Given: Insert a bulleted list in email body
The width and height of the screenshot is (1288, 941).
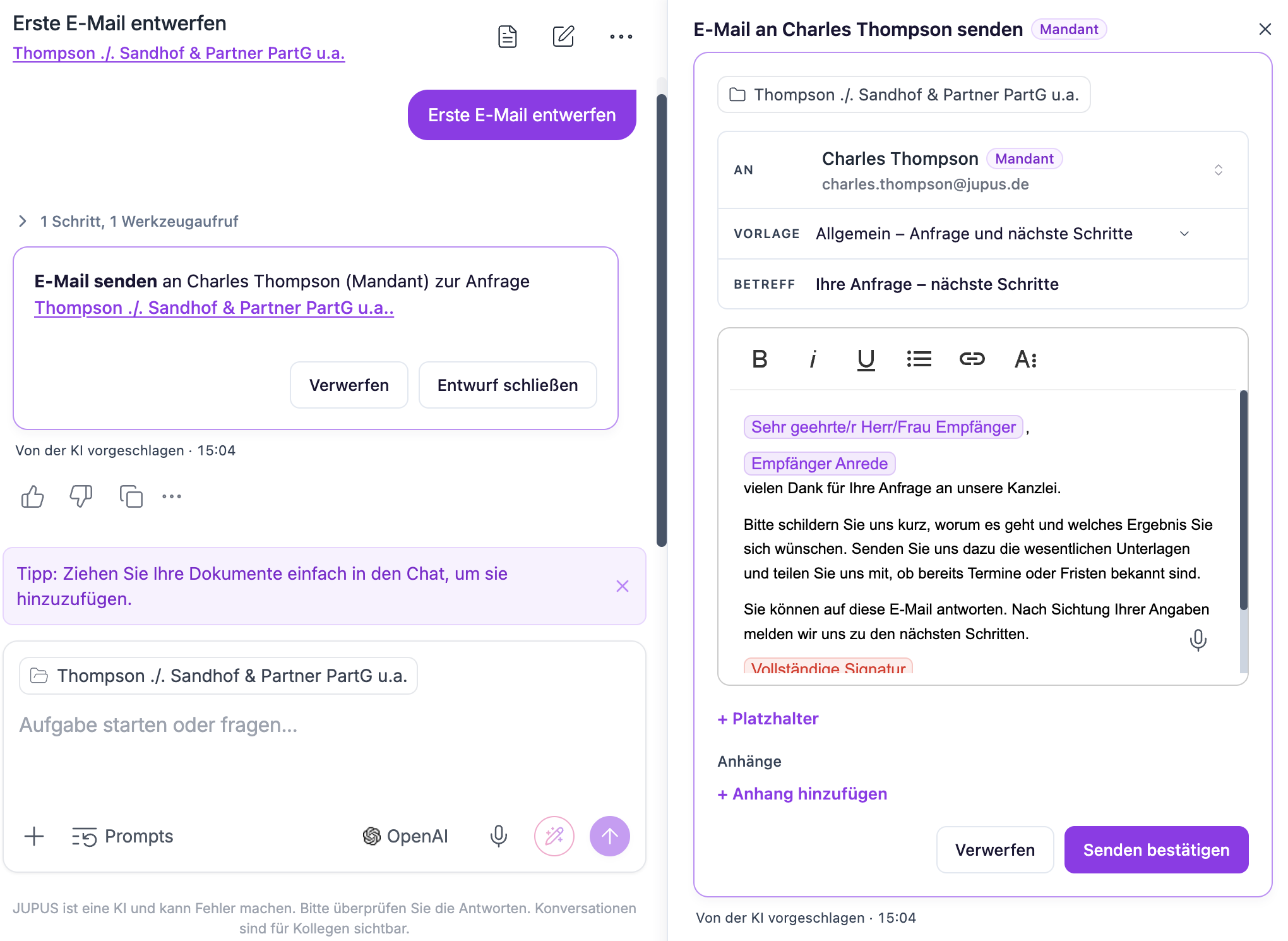Looking at the screenshot, I should (x=919, y=359).
